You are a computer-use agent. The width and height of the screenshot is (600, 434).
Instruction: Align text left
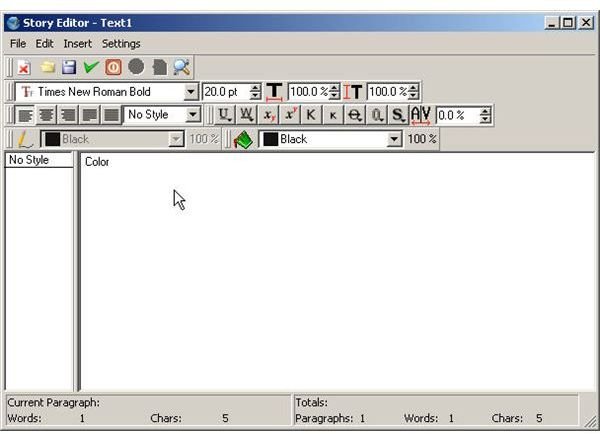25,115
